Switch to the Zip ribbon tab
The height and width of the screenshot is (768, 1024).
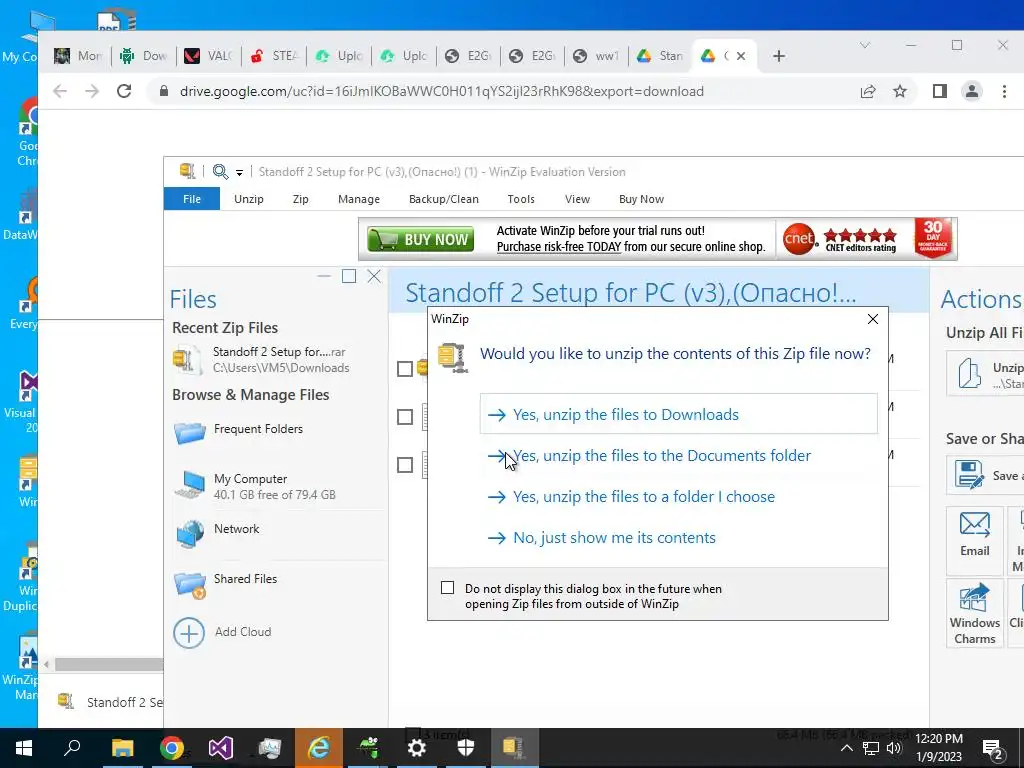300,199
